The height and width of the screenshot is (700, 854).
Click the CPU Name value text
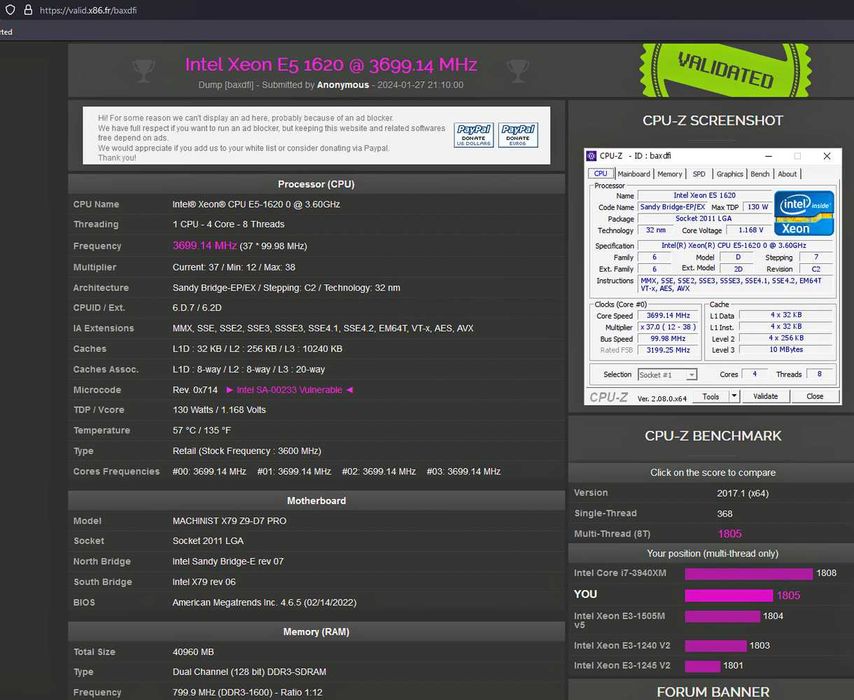click(x=256, y=204)
